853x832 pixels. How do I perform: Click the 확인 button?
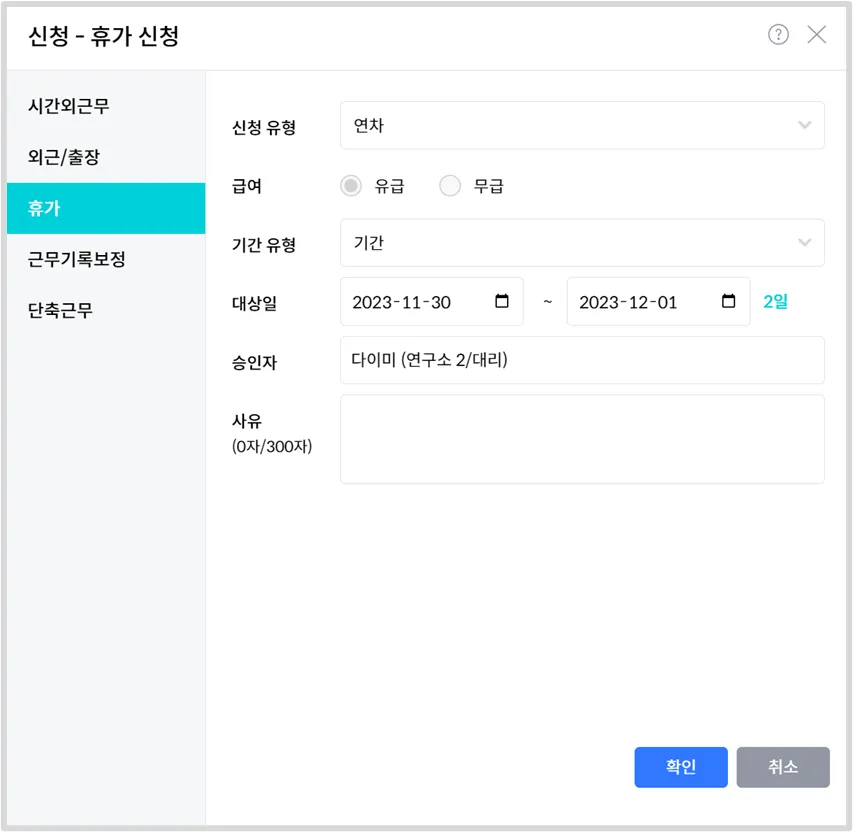681,767
